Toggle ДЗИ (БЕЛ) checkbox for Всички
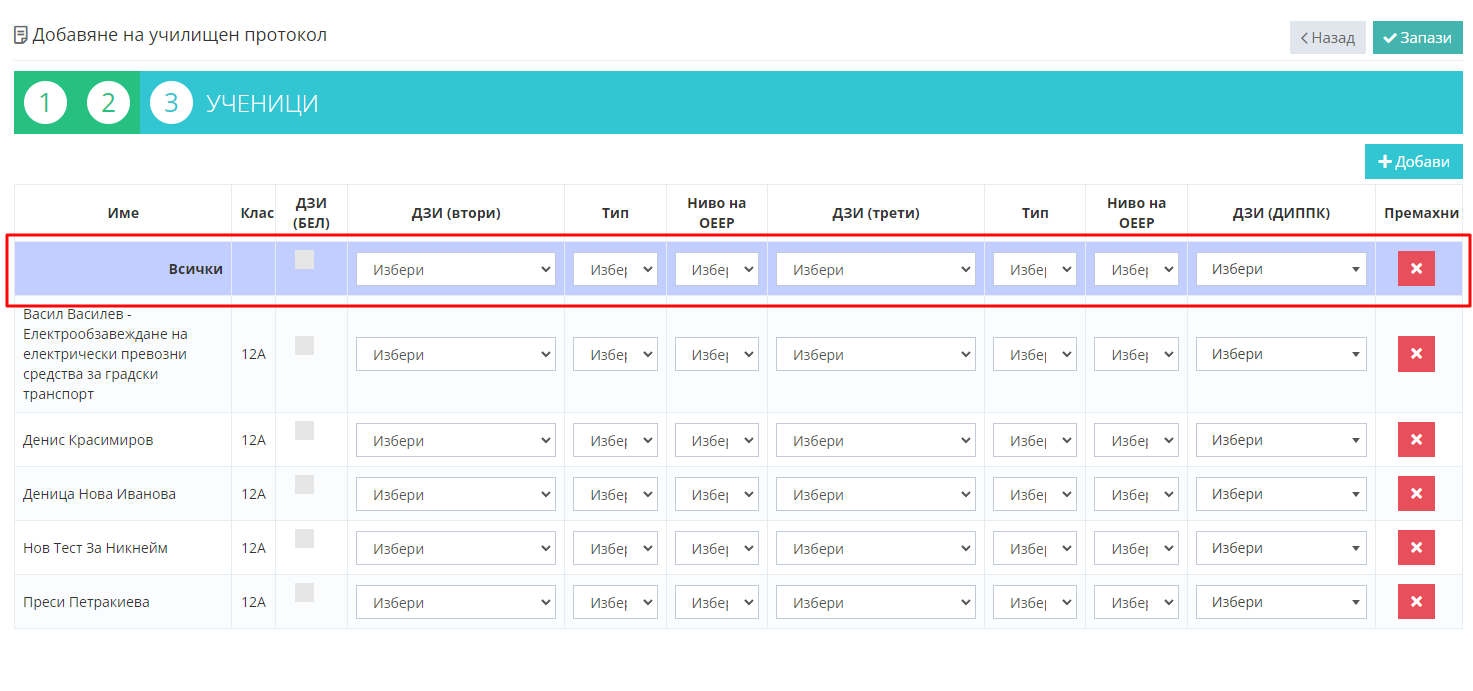 point(305,260)
